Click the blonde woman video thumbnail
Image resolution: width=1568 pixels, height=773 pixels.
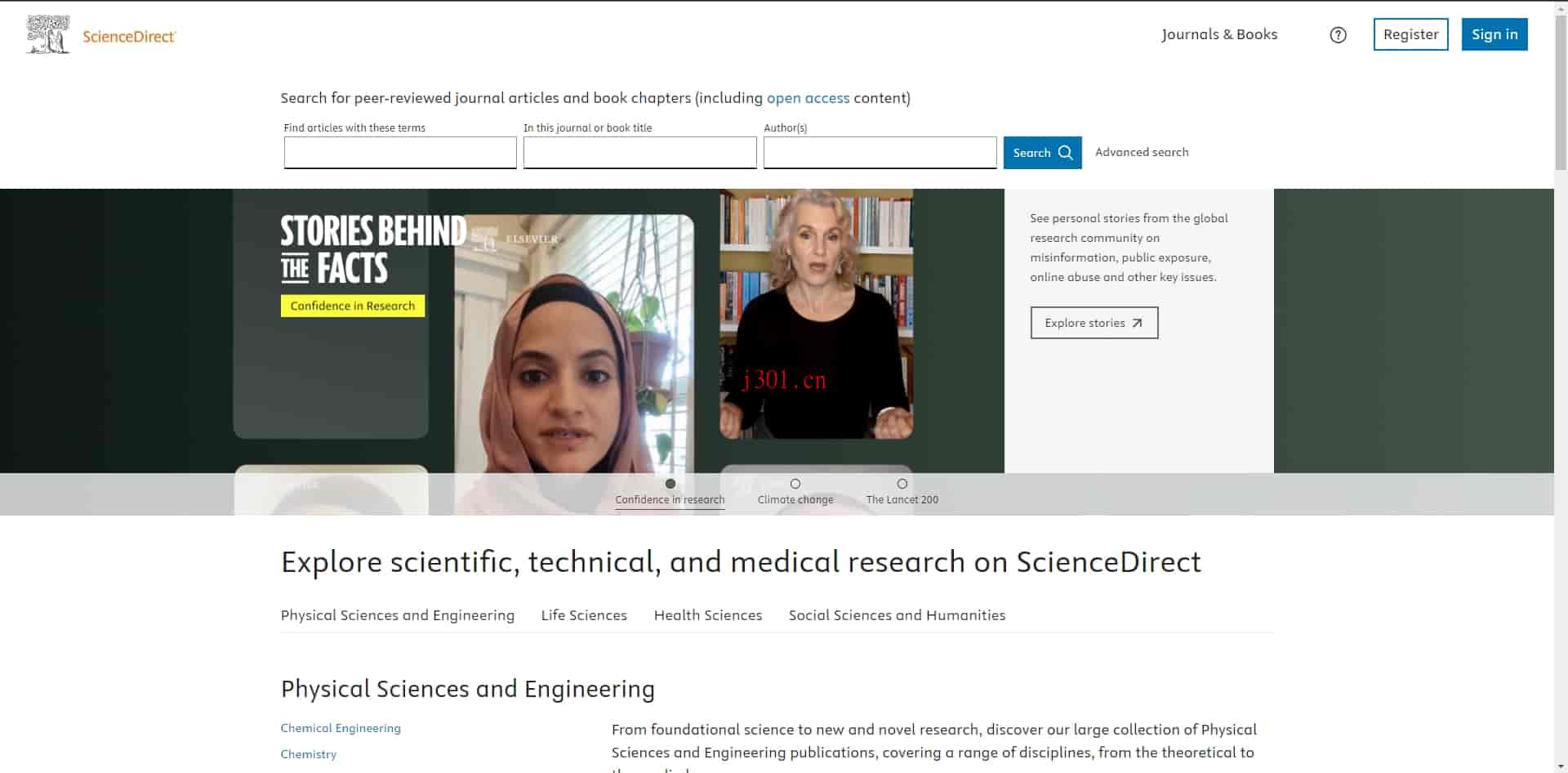(x=816, y=314)
